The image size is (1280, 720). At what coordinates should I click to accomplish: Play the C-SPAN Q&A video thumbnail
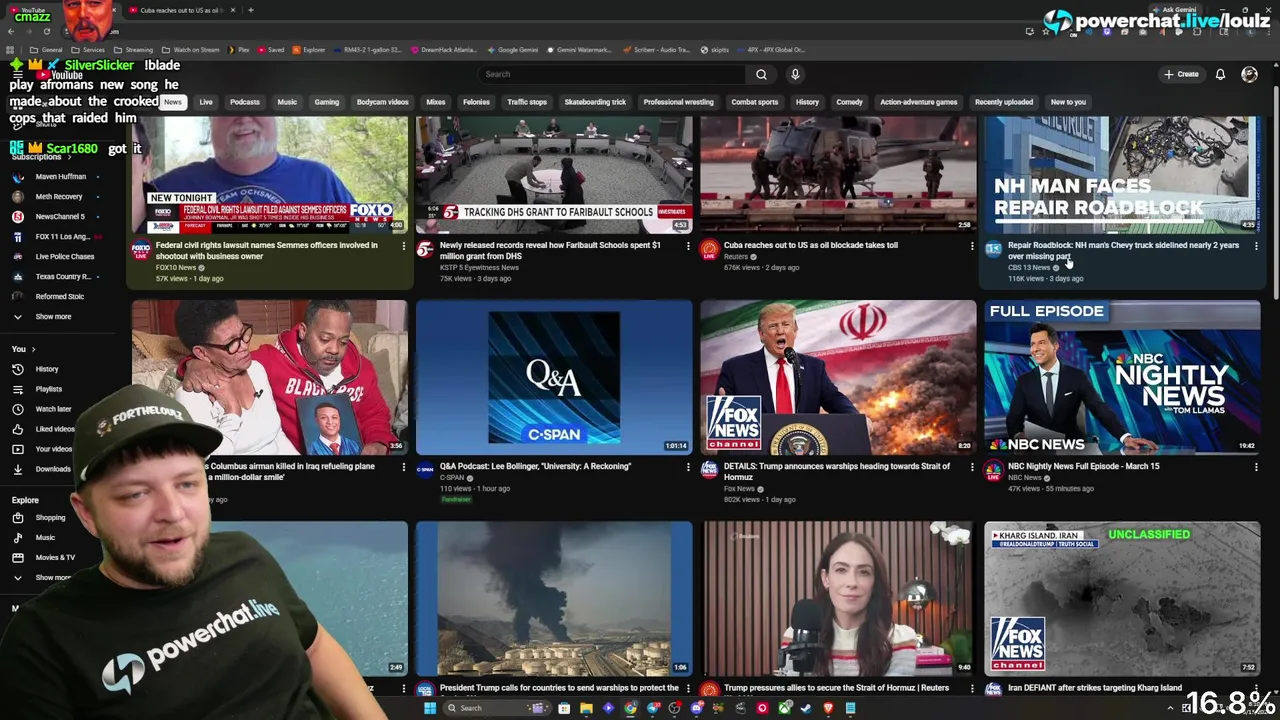(554, 377)
